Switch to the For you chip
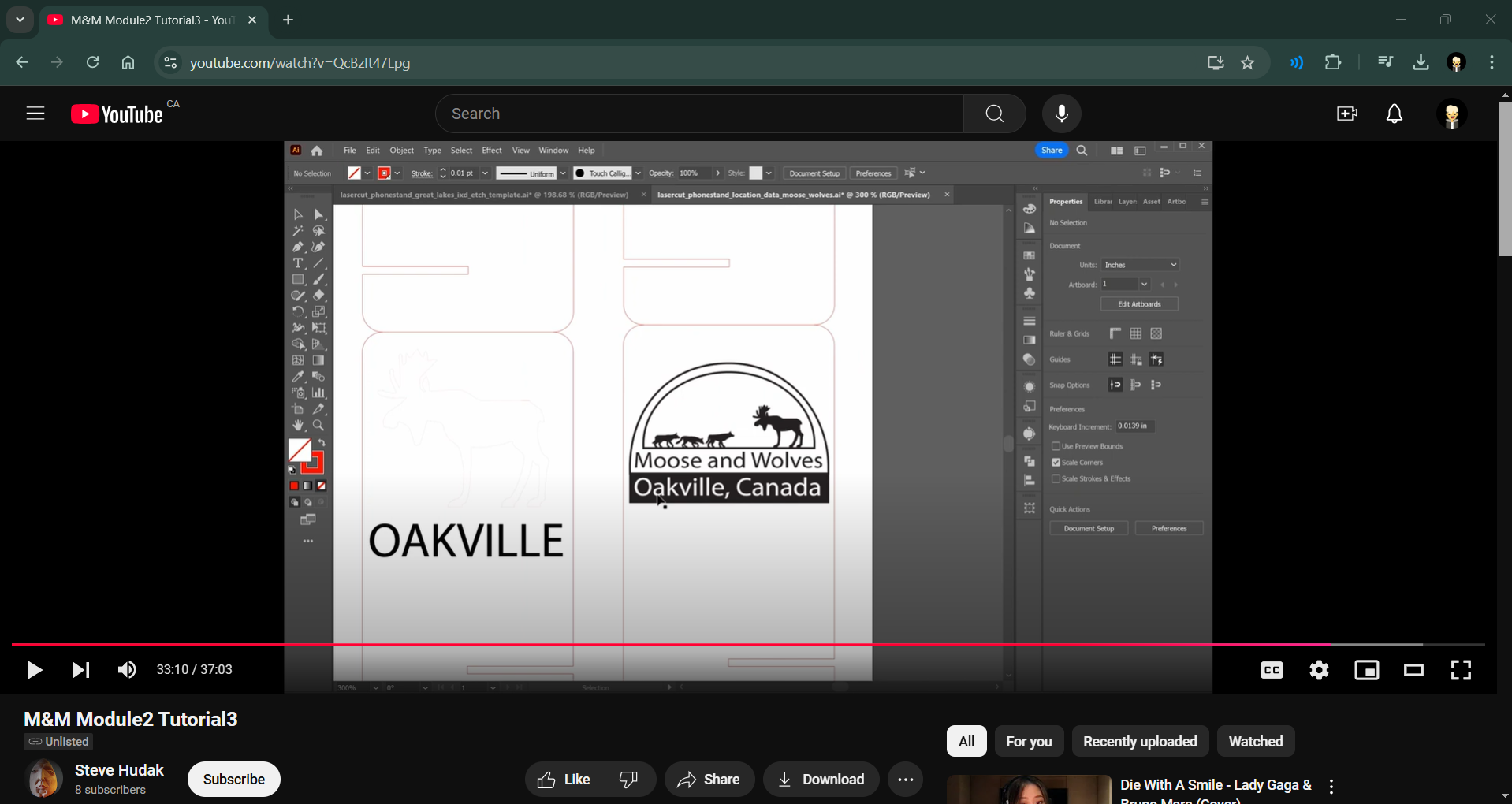This screenshot has width=1512, height=804. pos(1028,741)
